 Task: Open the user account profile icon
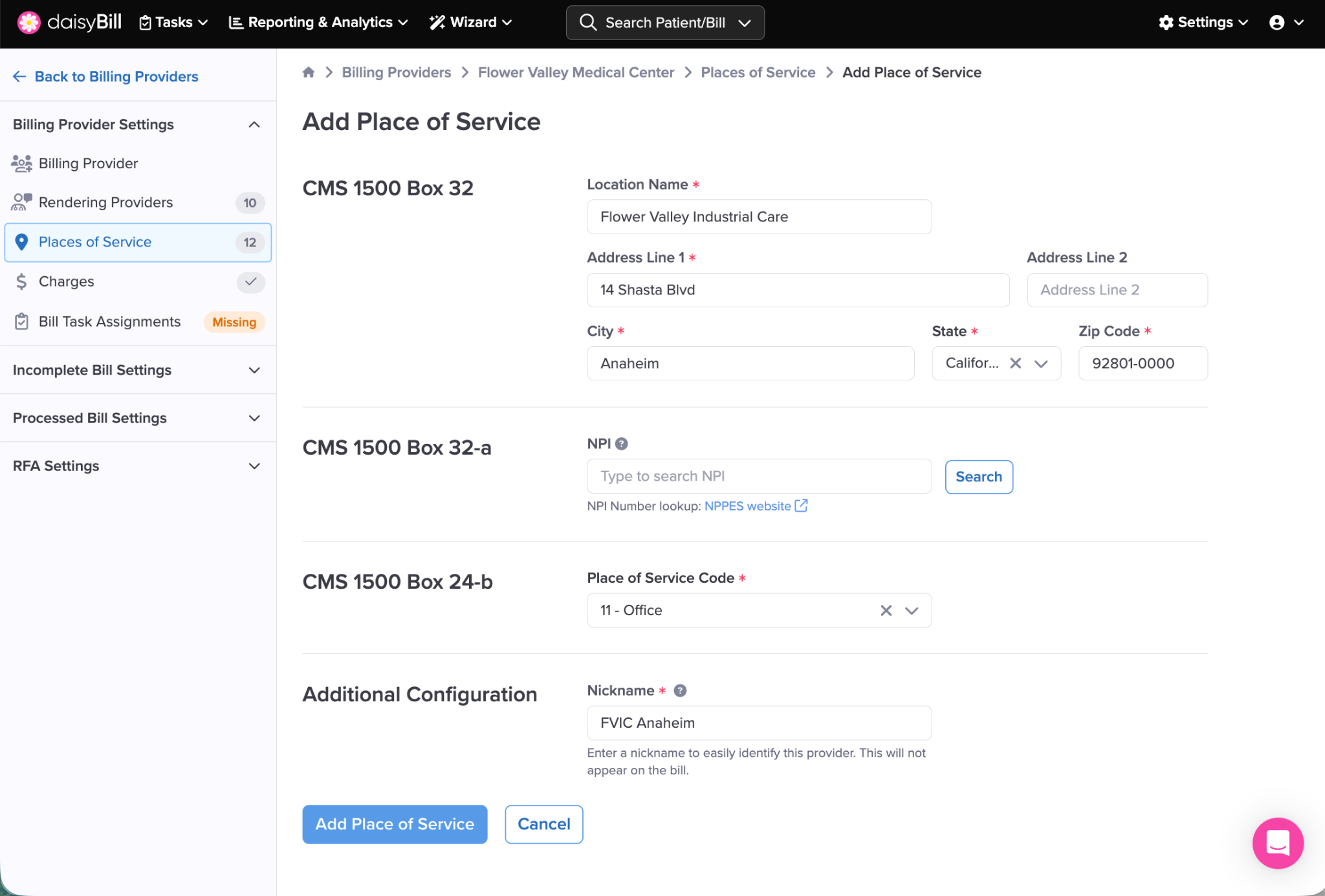pos(1276,23)
